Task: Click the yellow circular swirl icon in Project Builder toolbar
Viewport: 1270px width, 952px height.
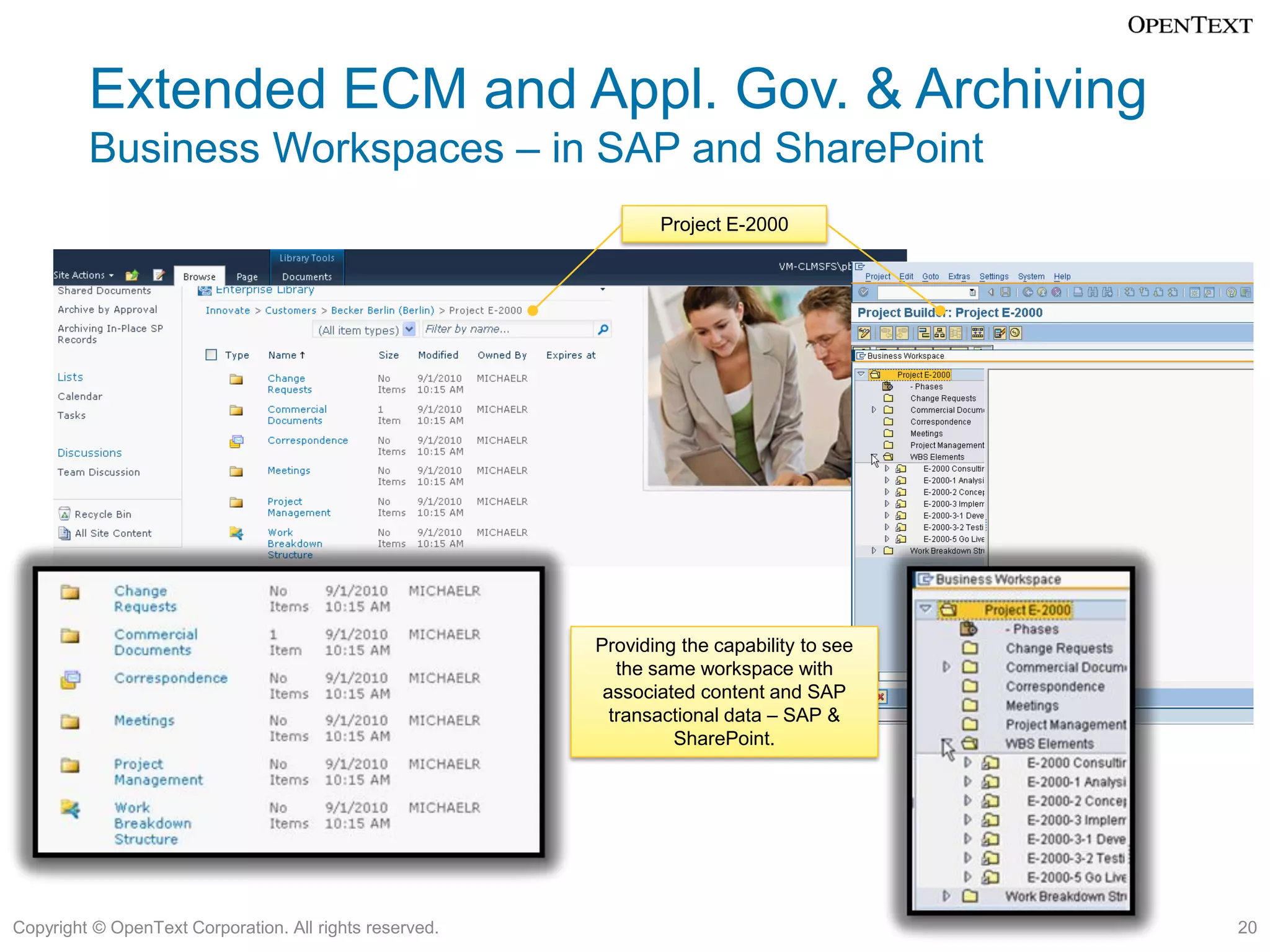Action: [x=1015, y=333]
